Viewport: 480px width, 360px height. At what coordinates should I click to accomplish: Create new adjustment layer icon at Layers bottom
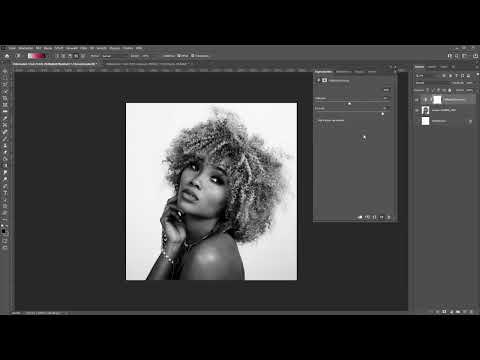click(x=451, y=312)
